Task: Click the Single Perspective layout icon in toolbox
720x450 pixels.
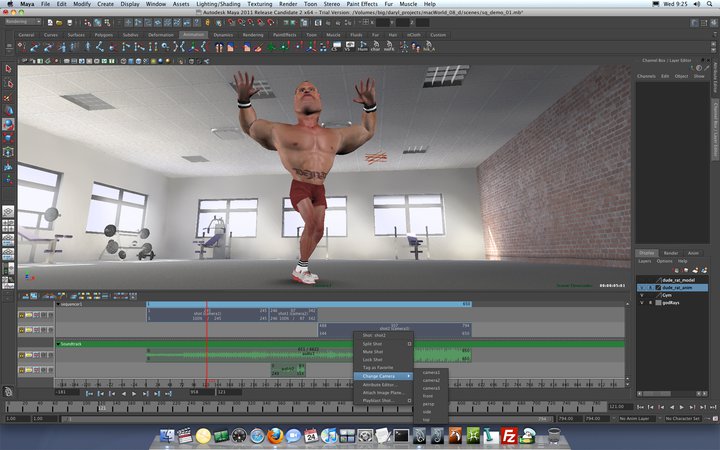Action: click(x=8, y=211)
